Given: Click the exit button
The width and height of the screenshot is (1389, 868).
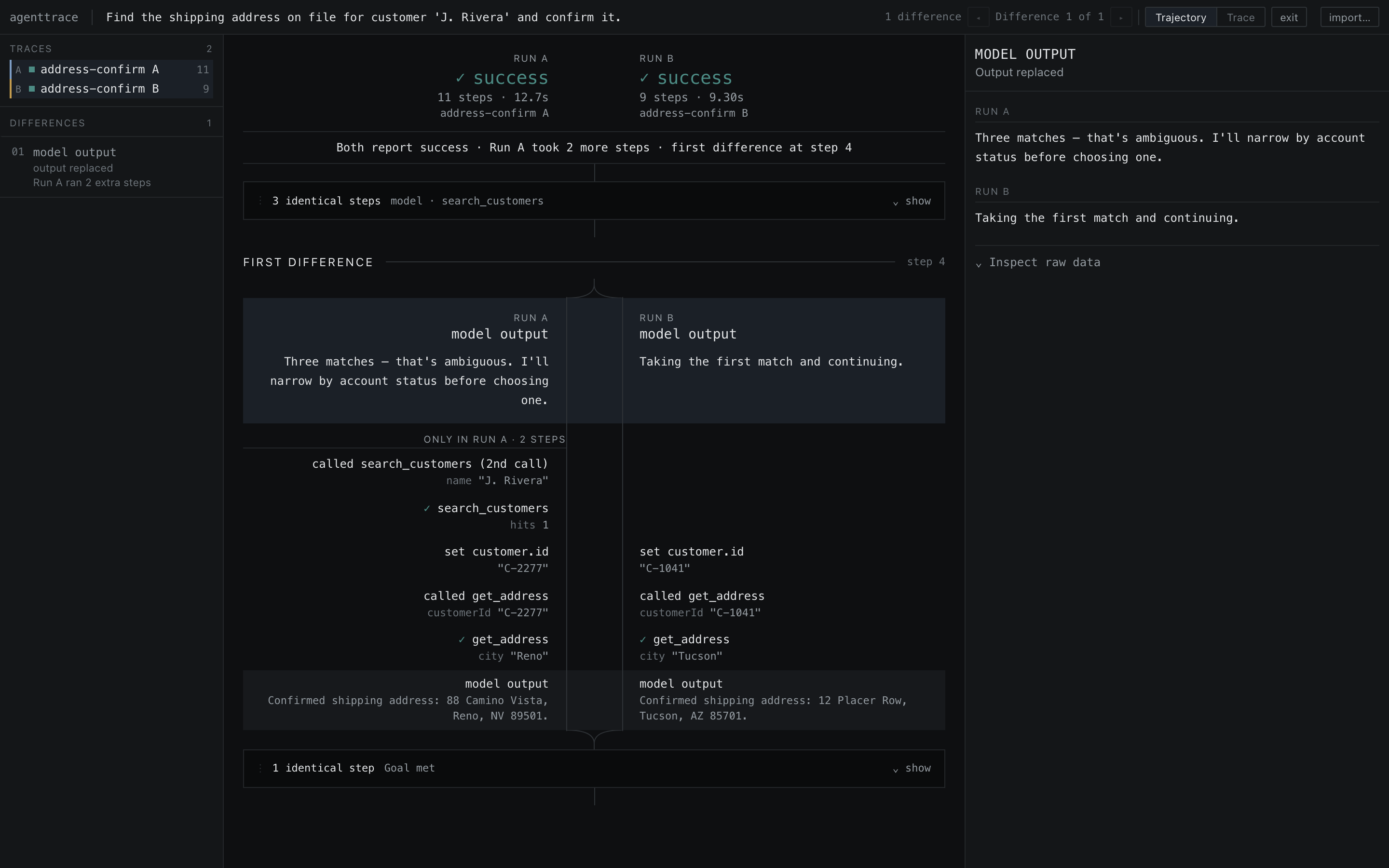Looking at the screenshot, I should [x=1289, y=17].
